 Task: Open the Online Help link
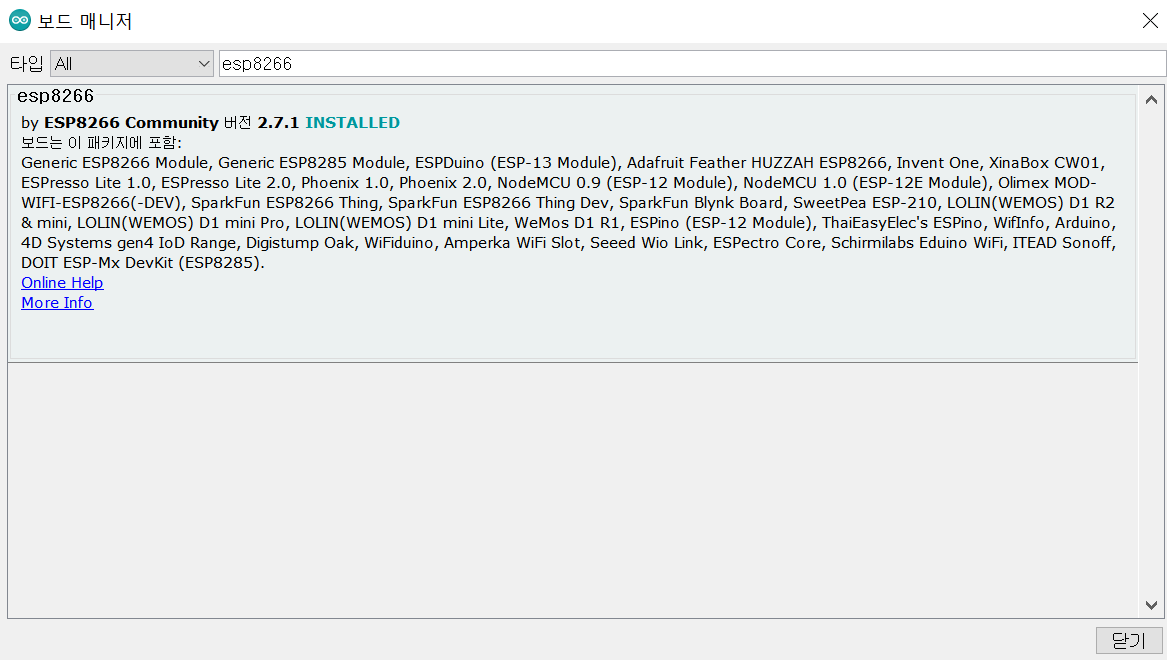coord(63,283)
